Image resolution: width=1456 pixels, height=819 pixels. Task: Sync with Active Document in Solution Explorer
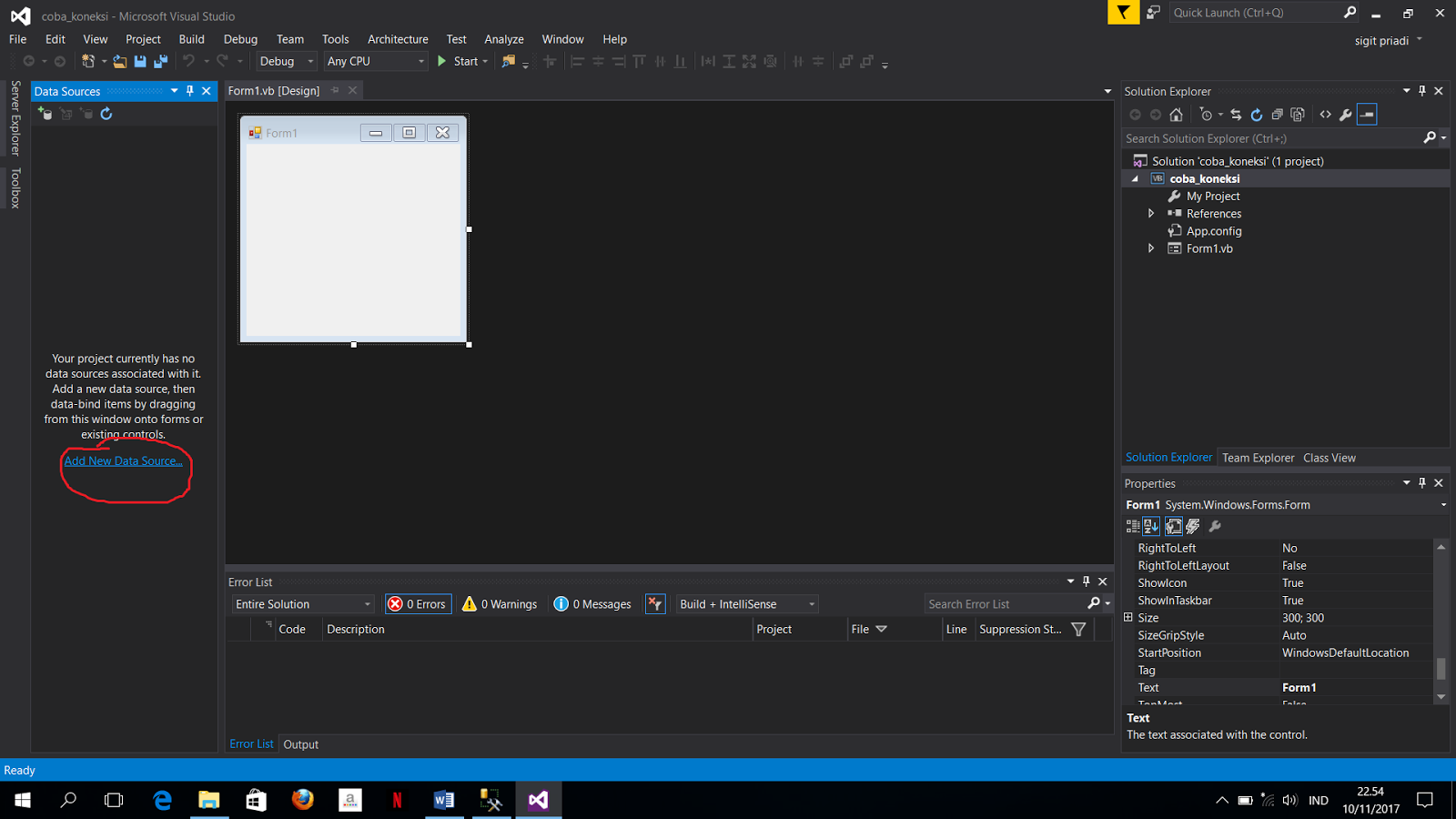point(1236,115)
